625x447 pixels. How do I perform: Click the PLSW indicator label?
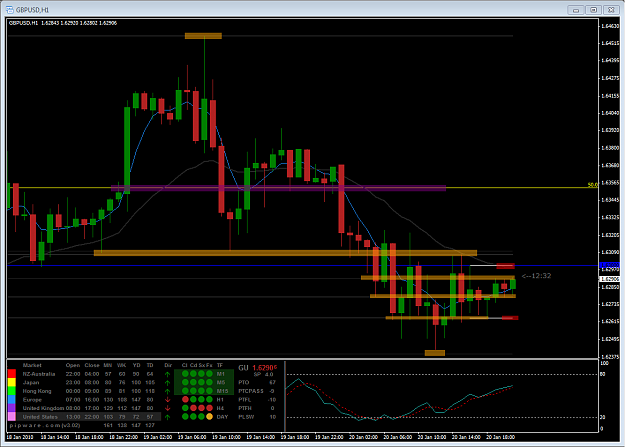click(246, 417)
